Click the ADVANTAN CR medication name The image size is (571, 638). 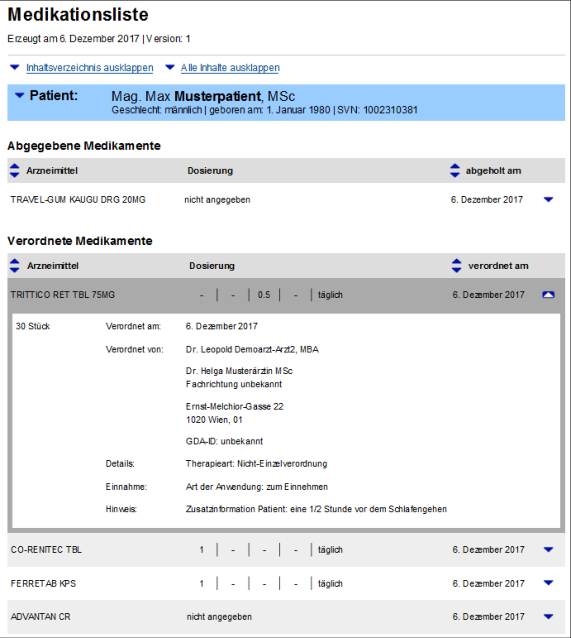[40, 617]
